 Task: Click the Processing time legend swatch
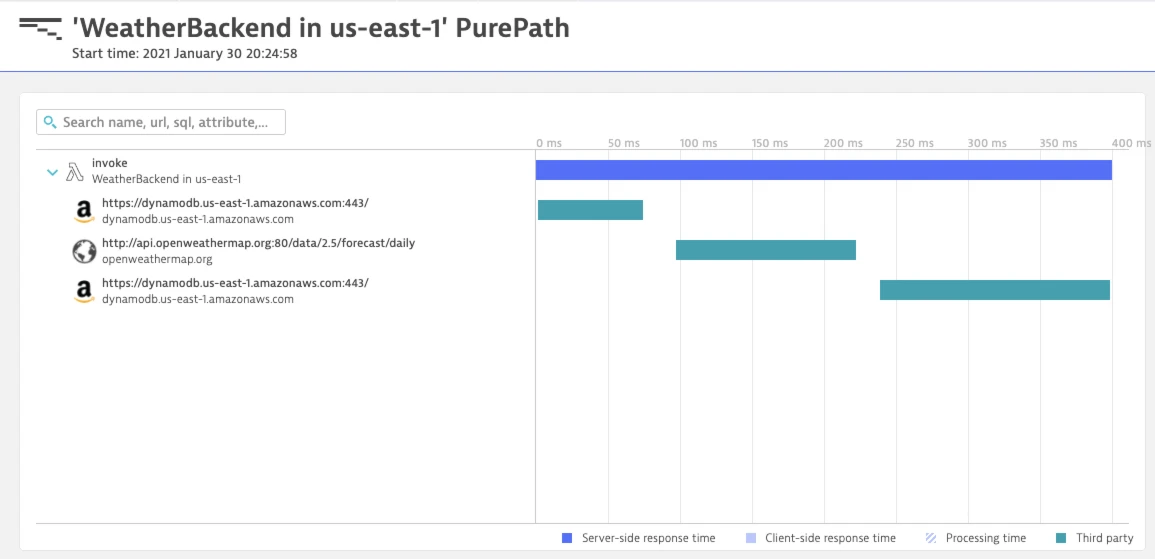tap(931, 538)
